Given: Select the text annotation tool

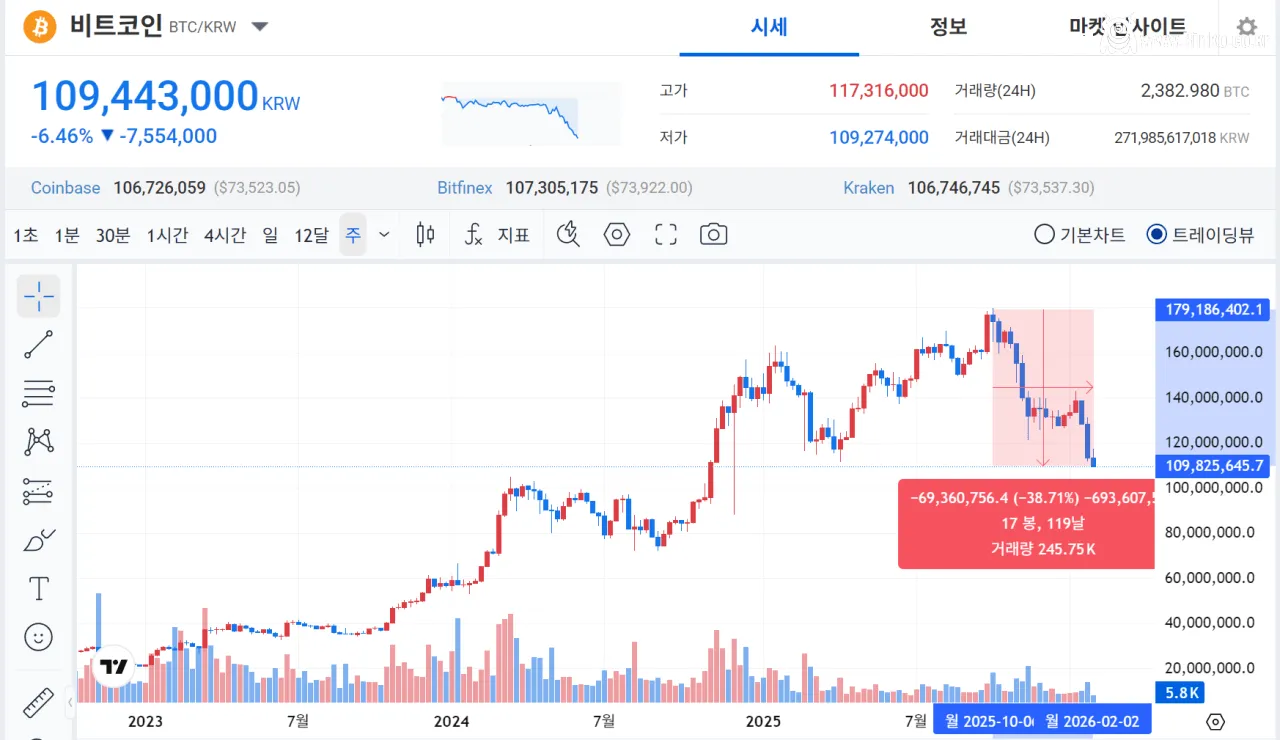Looking at the screenshot, I should (x=38, y=589).
